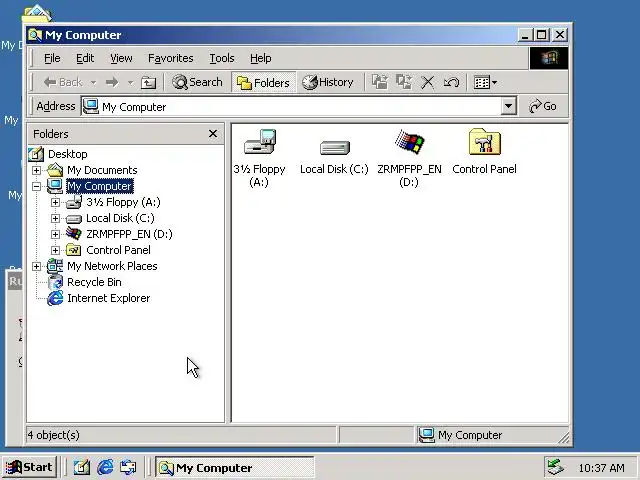640x480 pixels.
Task: Open the View menu
Action: click(121, 58)
